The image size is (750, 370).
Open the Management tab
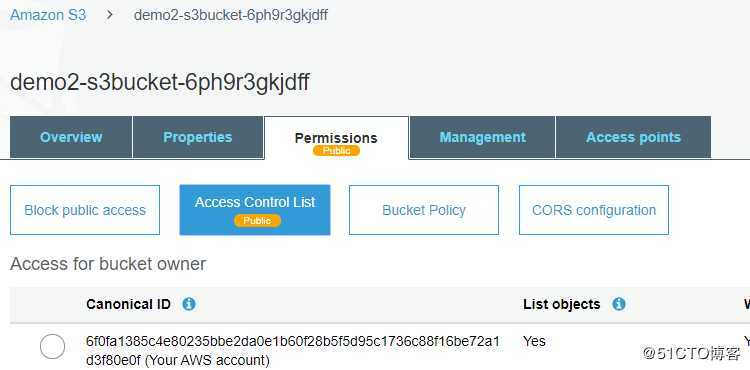coord(482,137)
